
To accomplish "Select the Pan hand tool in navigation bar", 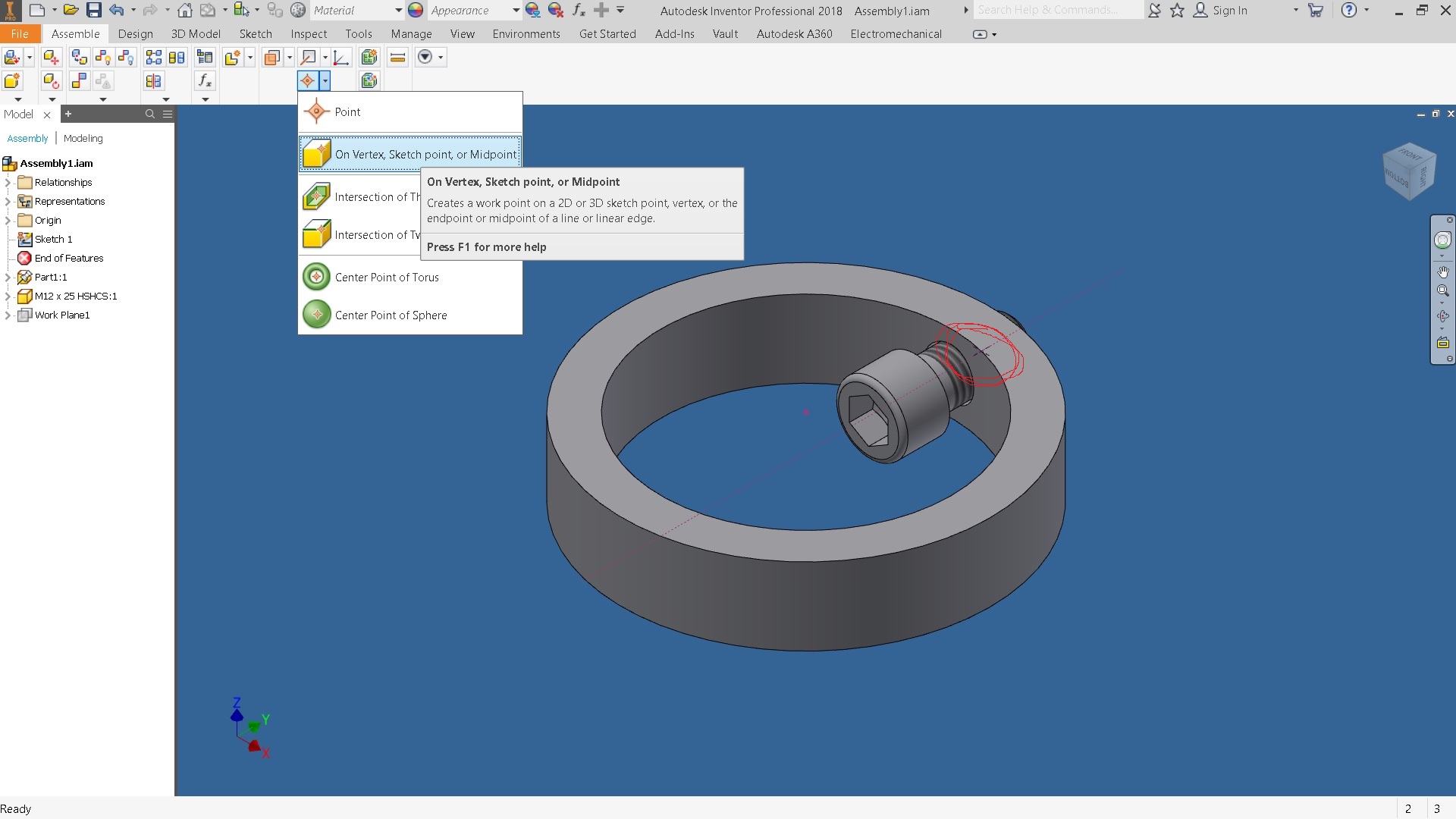I will click(1442, 271).
